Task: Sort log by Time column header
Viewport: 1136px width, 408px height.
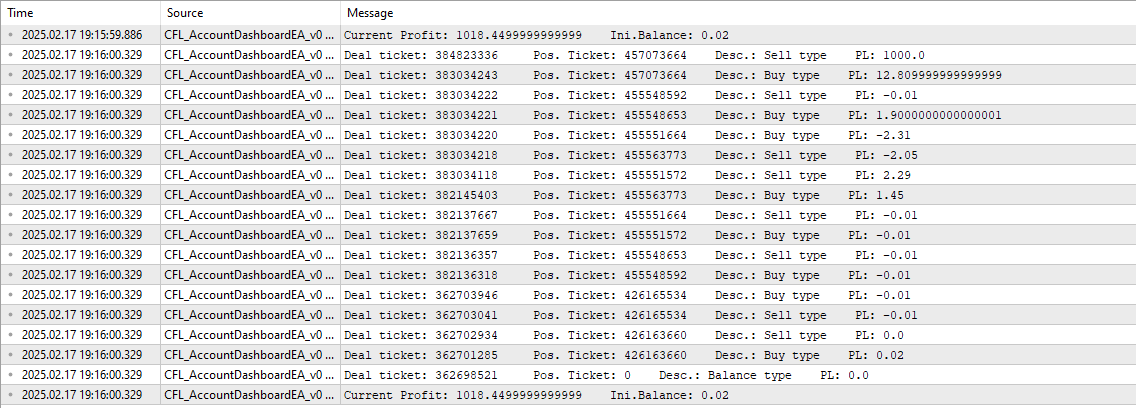Action: [80, 13]
